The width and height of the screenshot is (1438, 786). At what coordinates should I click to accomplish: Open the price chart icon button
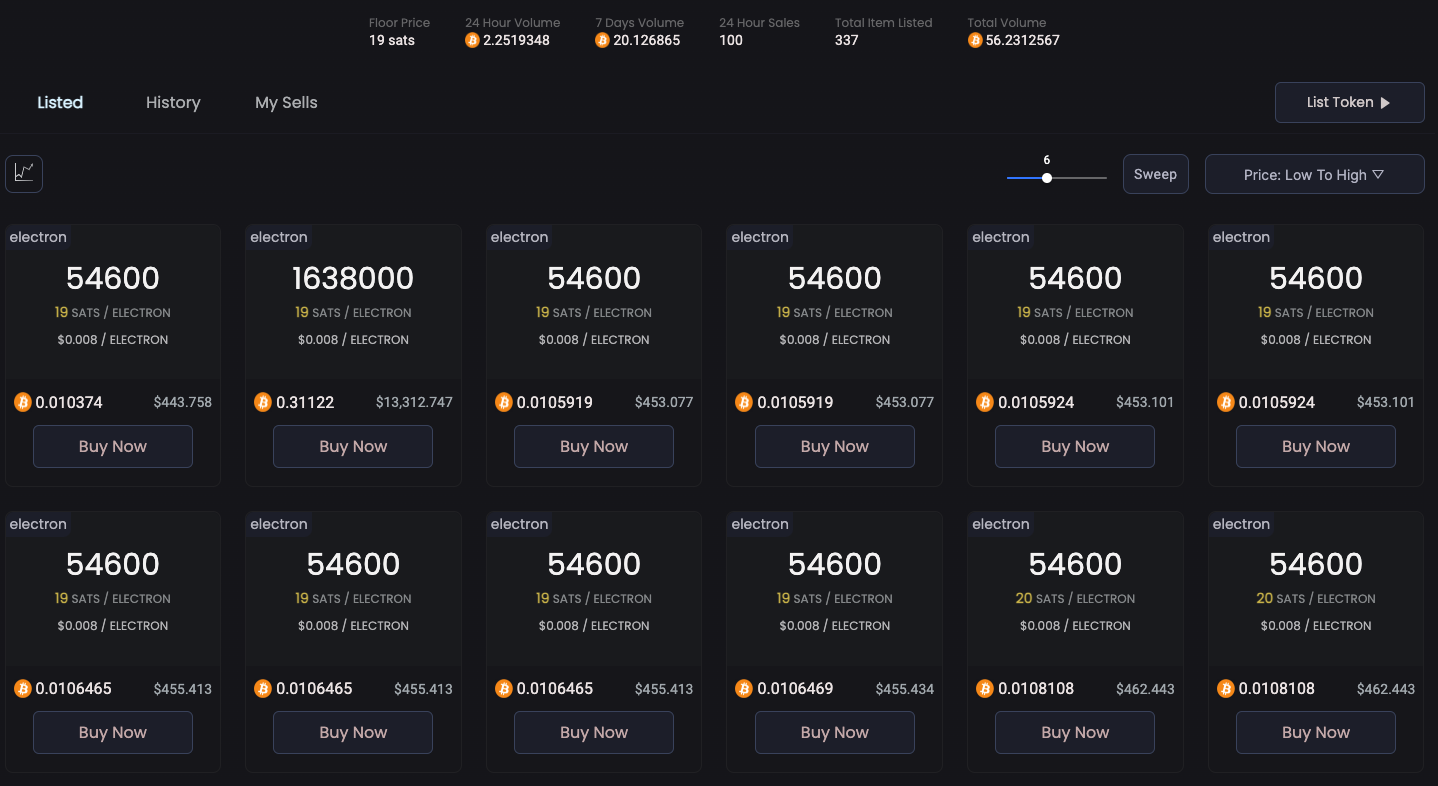24,173
